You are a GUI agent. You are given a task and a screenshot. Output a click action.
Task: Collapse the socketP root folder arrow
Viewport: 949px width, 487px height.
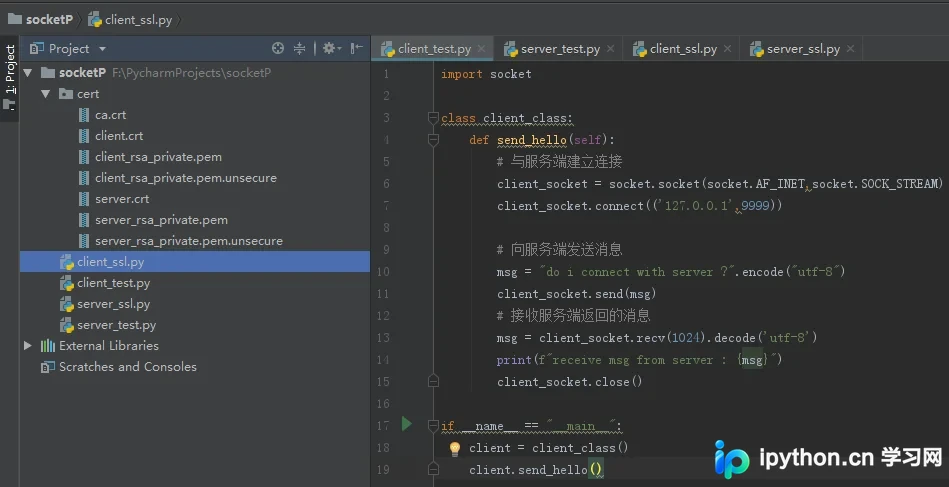pos(28,73)
